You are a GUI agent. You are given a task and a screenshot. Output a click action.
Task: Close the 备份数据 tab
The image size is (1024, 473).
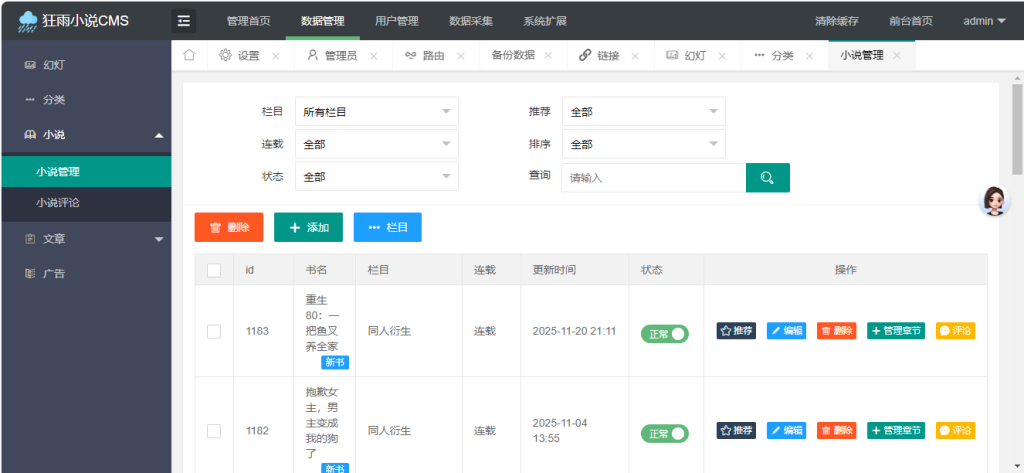[548, 56]
